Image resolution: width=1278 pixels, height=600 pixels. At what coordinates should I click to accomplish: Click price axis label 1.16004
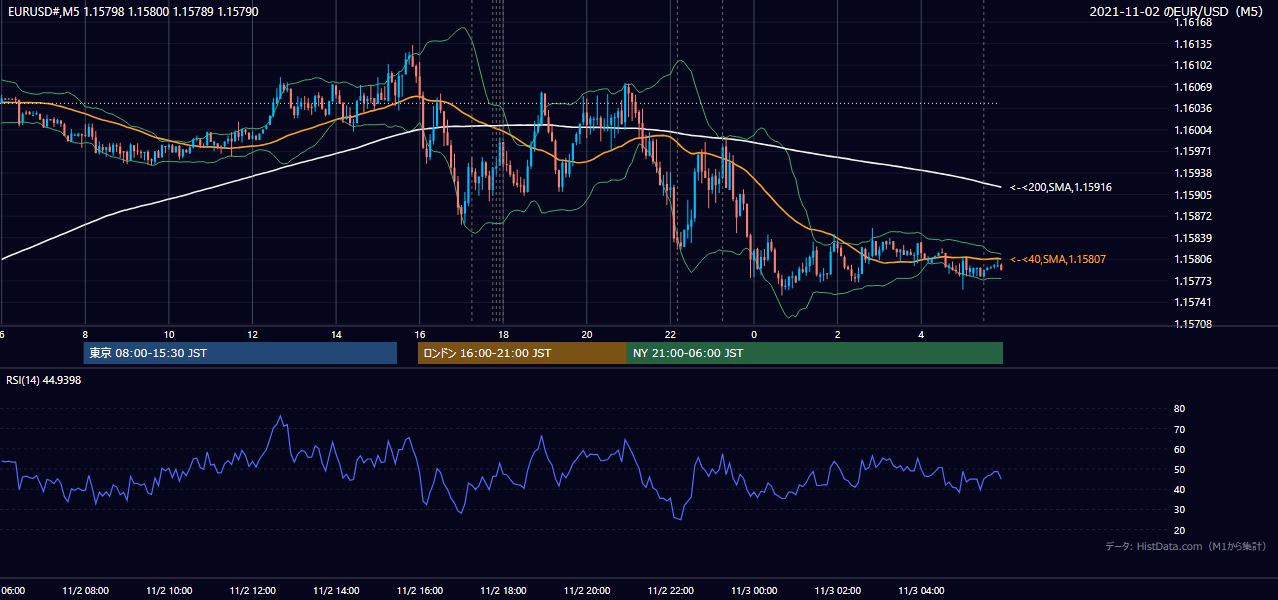(x=1193, y=130)
